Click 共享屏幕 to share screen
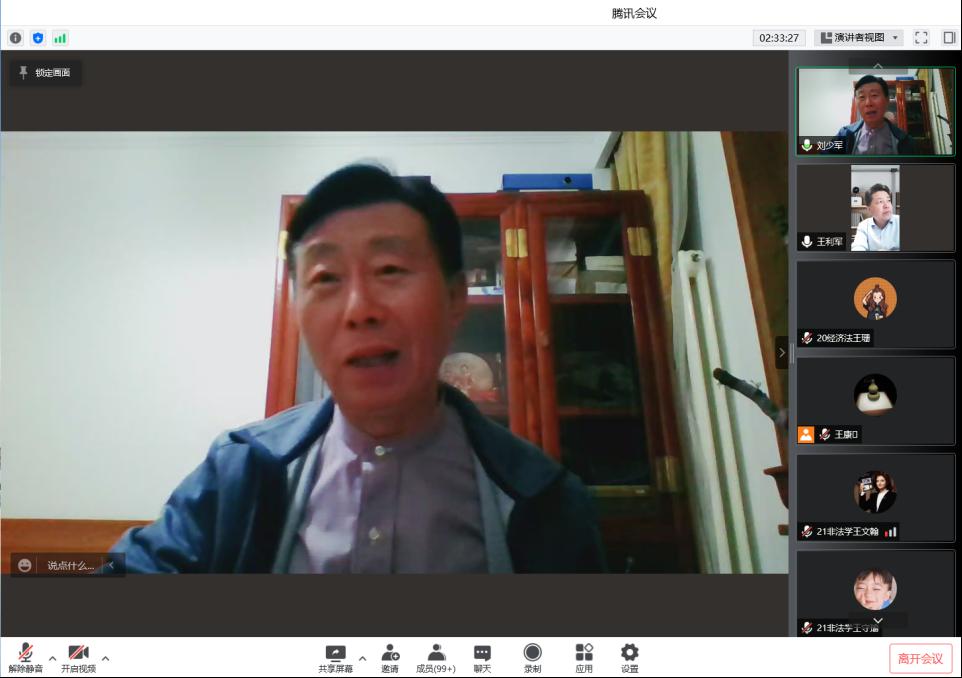Image resolution: width=962 pixels, height=678 pixels. click(x=336, y=657)
